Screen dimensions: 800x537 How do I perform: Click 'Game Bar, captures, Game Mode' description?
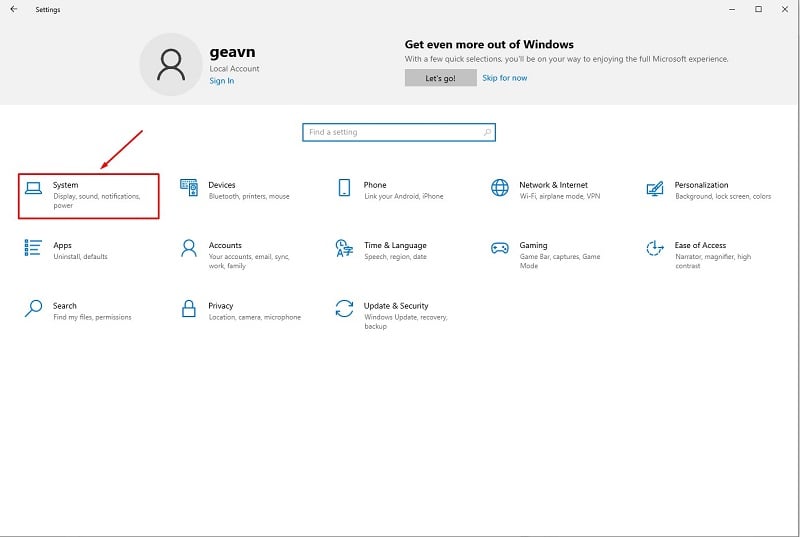pos(560,261)
